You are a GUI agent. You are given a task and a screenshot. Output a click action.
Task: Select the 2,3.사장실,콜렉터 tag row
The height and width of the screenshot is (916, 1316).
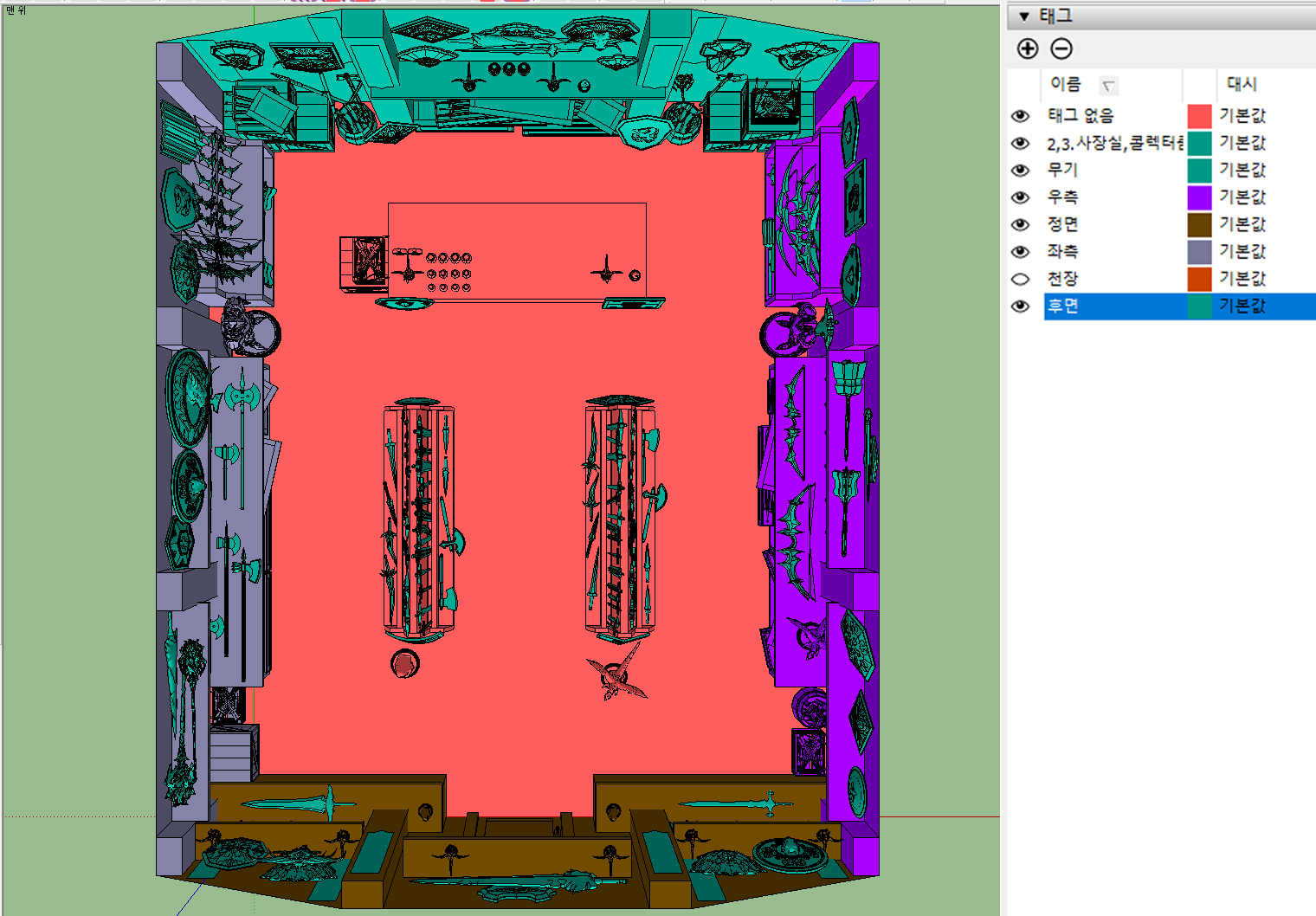click(1113, 144)
